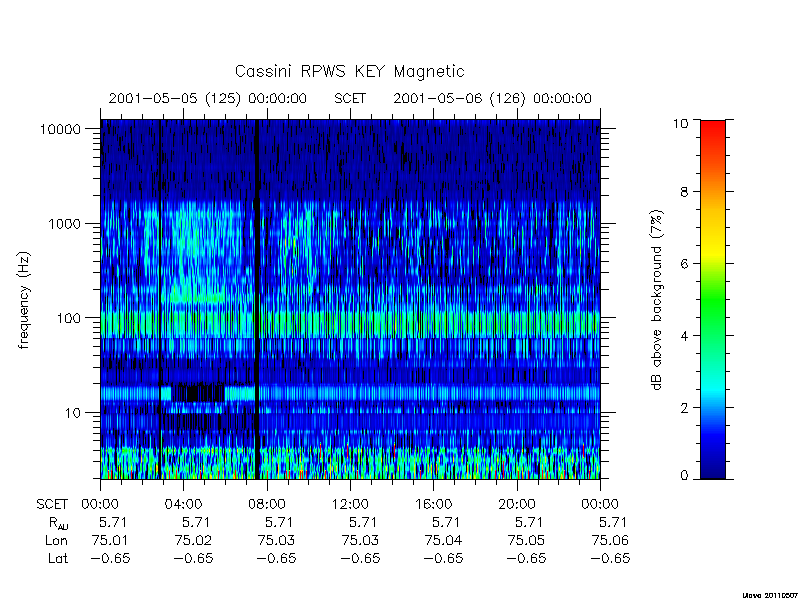Click the '75.03' longitude under 12:00
The height and width of the screenshot is (600, 800).
[x=360, y=540]
